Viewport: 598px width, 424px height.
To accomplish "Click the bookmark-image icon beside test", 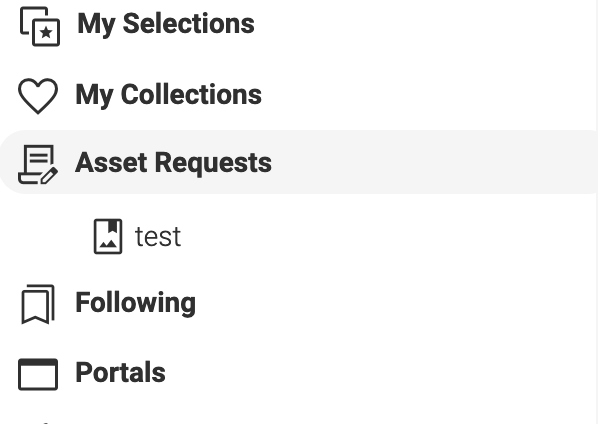I will coord(108,236).
